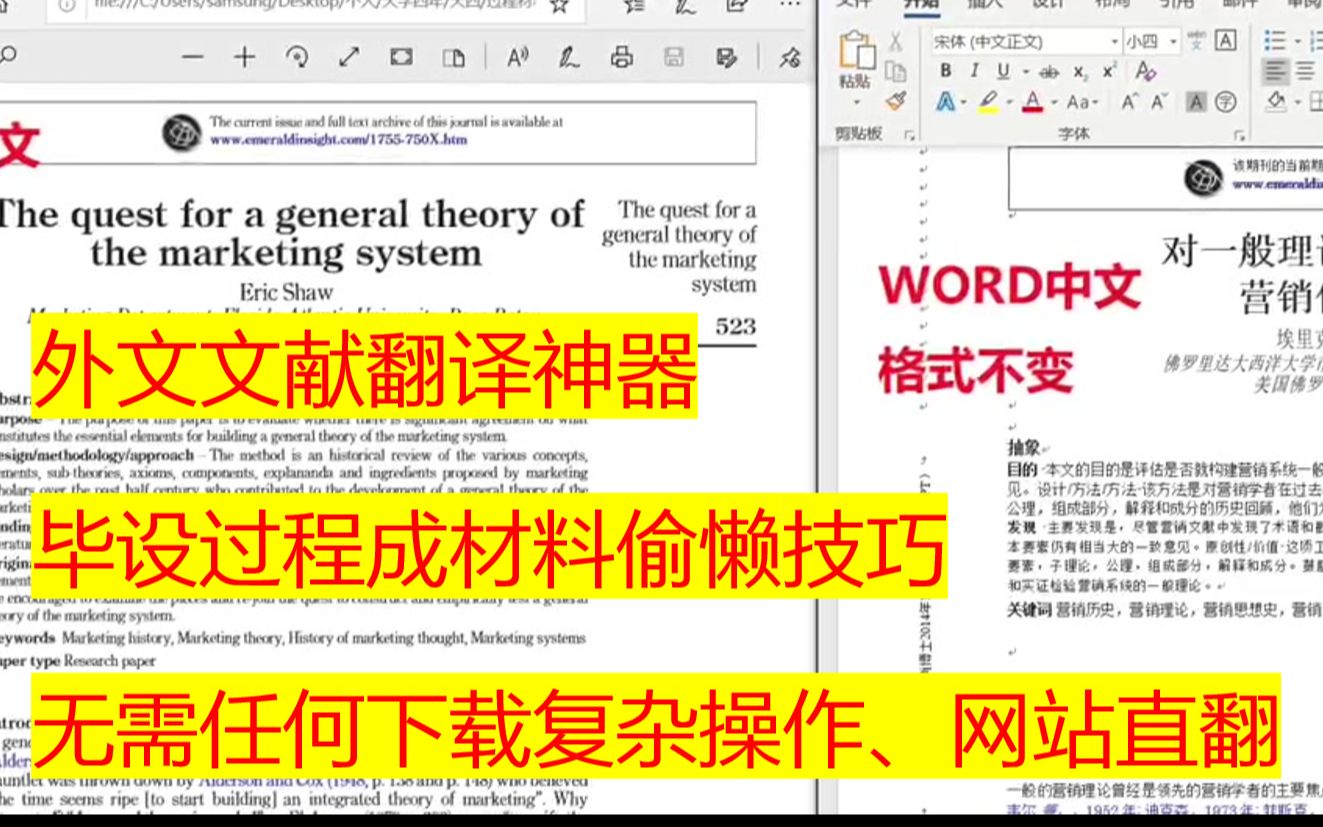Expand the Text Effects dropdown arrow
The height and width of the screenshot is (827, 1323).
coord(963,102)
